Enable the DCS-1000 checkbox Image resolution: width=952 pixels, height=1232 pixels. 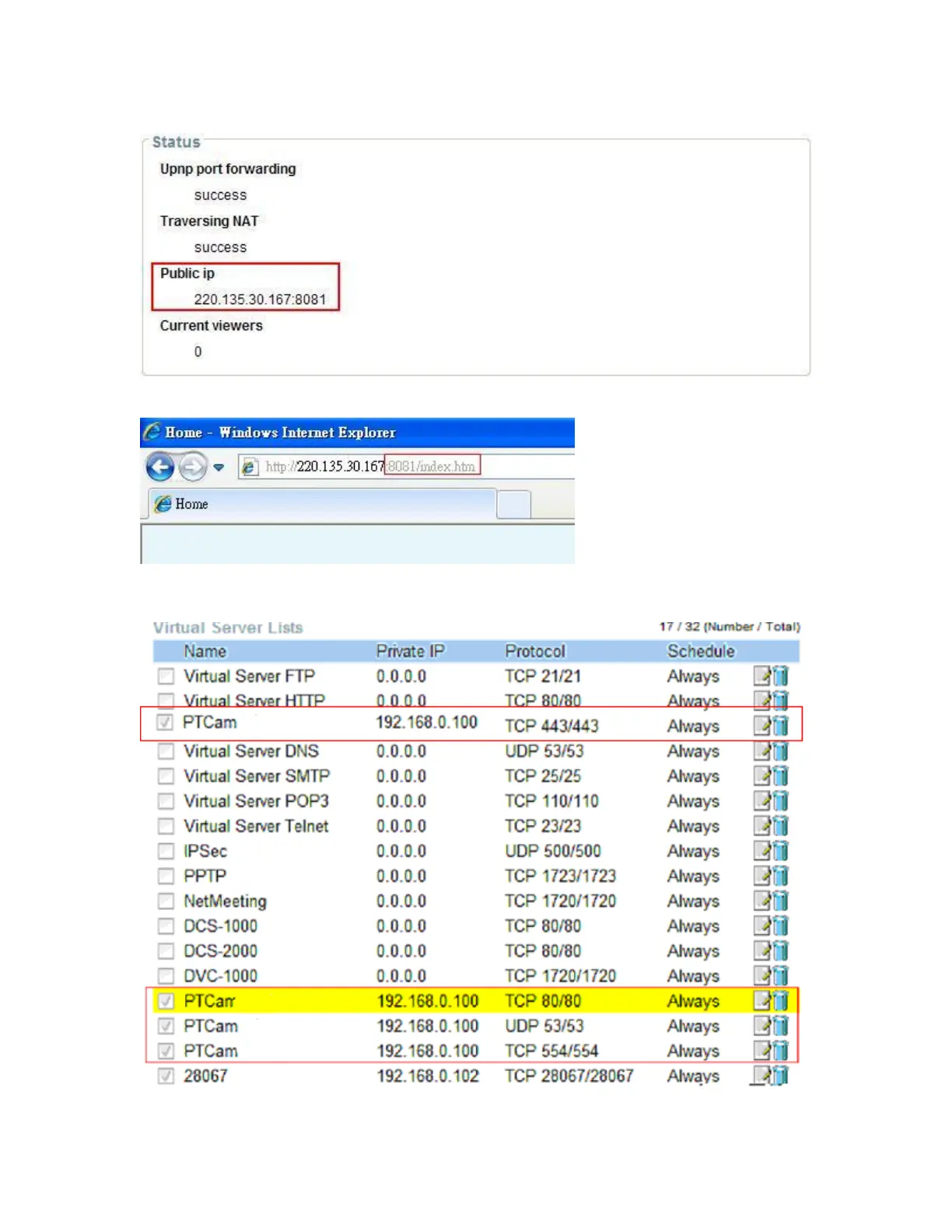(166, 926)
